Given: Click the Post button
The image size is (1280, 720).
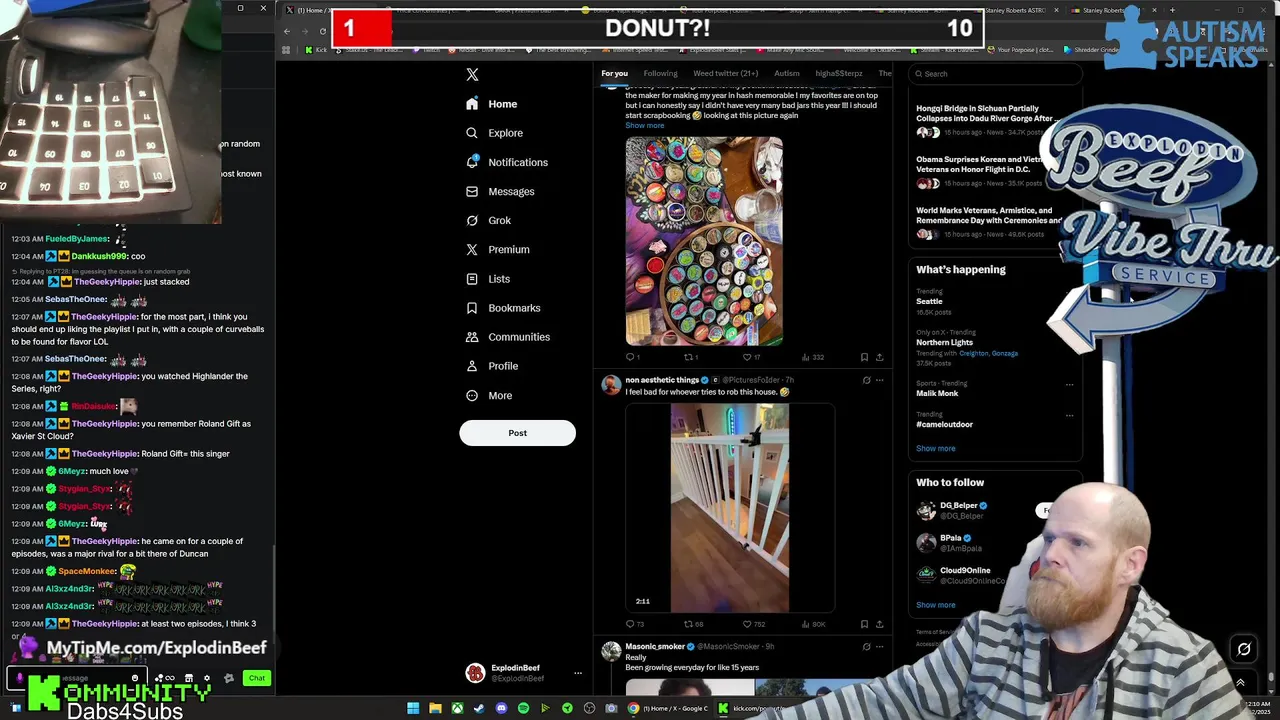Looking at the screenshot, I should point(517,433).
